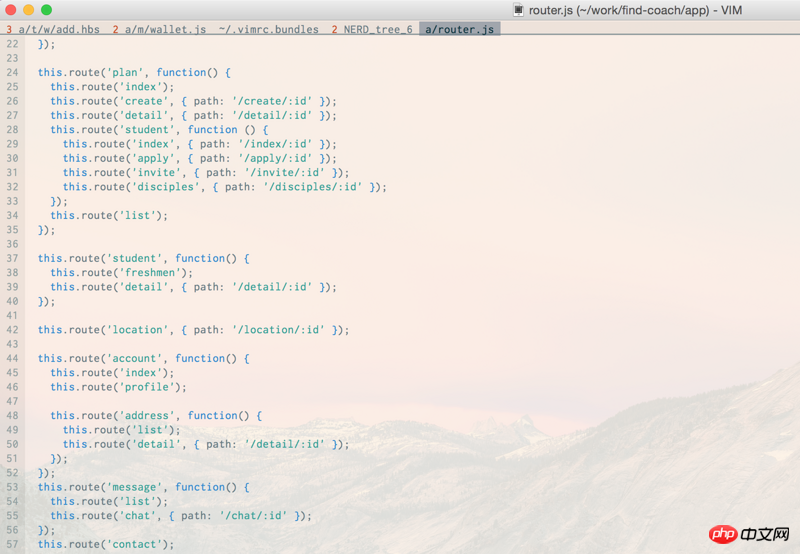Screen dimensions: 800x554
Task: Click 'profile' route on line 46
Action: (x=147, y=387)
